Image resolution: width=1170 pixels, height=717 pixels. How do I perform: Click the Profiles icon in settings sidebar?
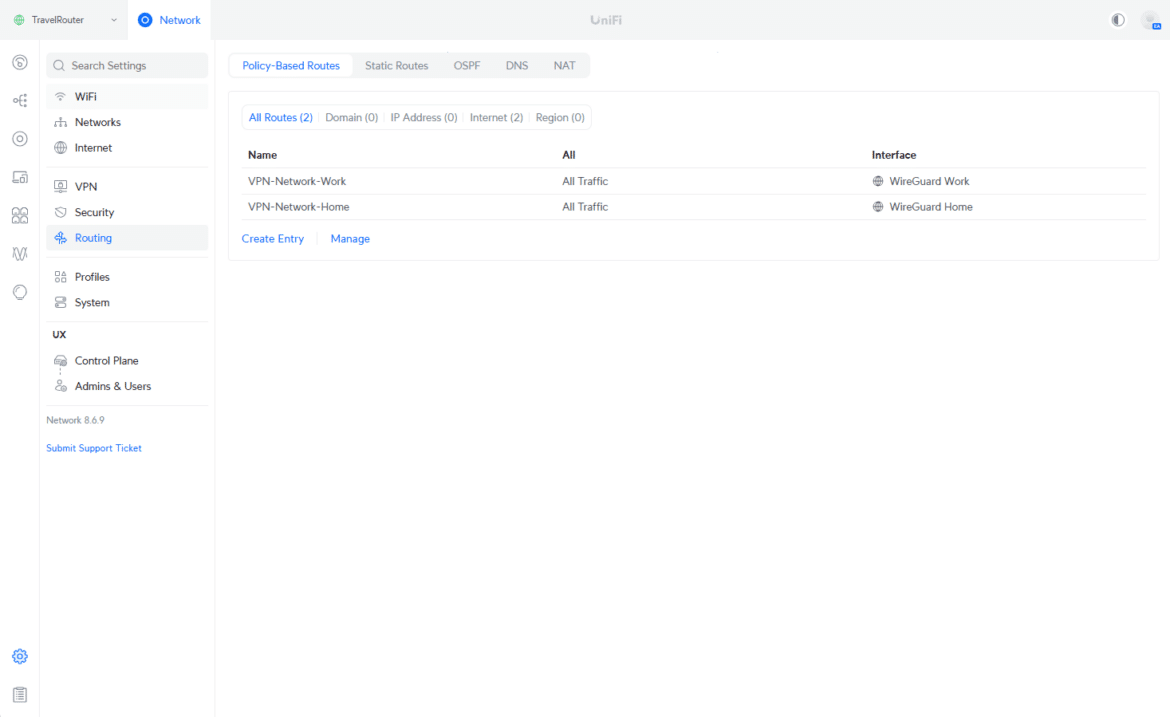60,277
